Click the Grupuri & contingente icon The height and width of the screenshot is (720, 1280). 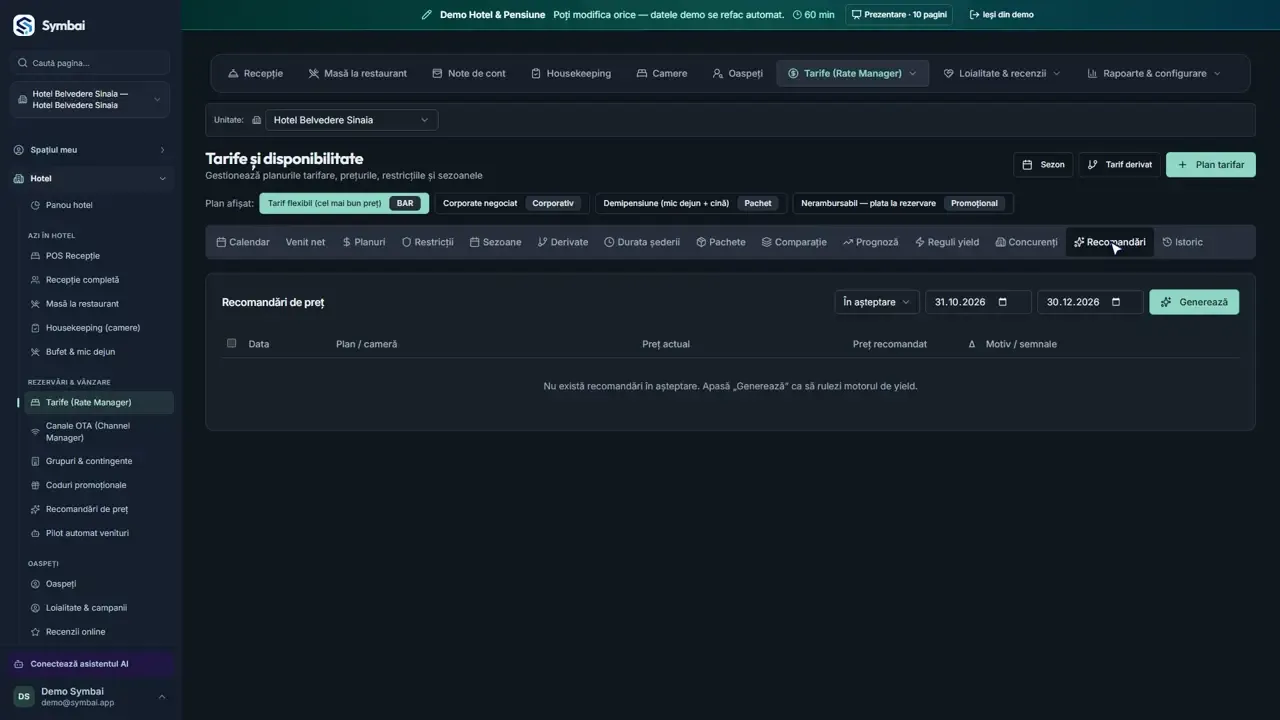36,461
